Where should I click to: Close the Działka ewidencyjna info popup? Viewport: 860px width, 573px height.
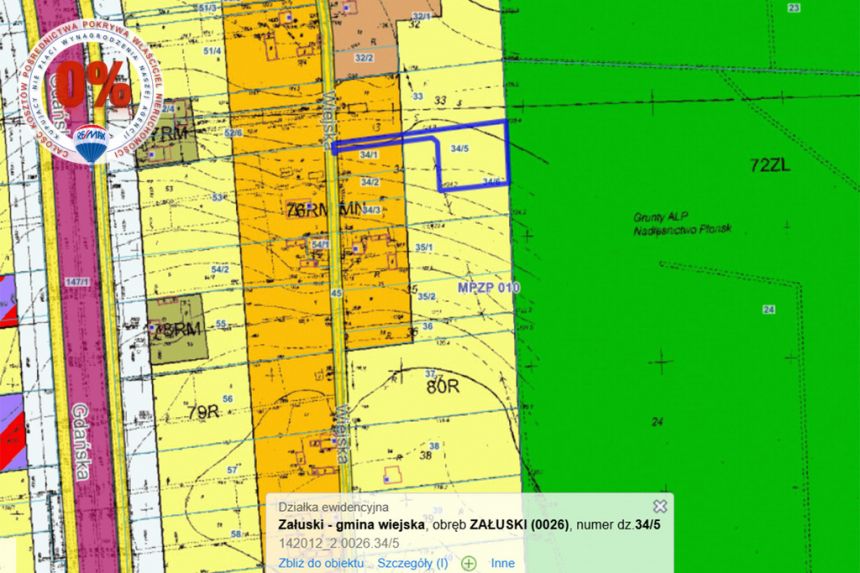[x=659, y=507]
